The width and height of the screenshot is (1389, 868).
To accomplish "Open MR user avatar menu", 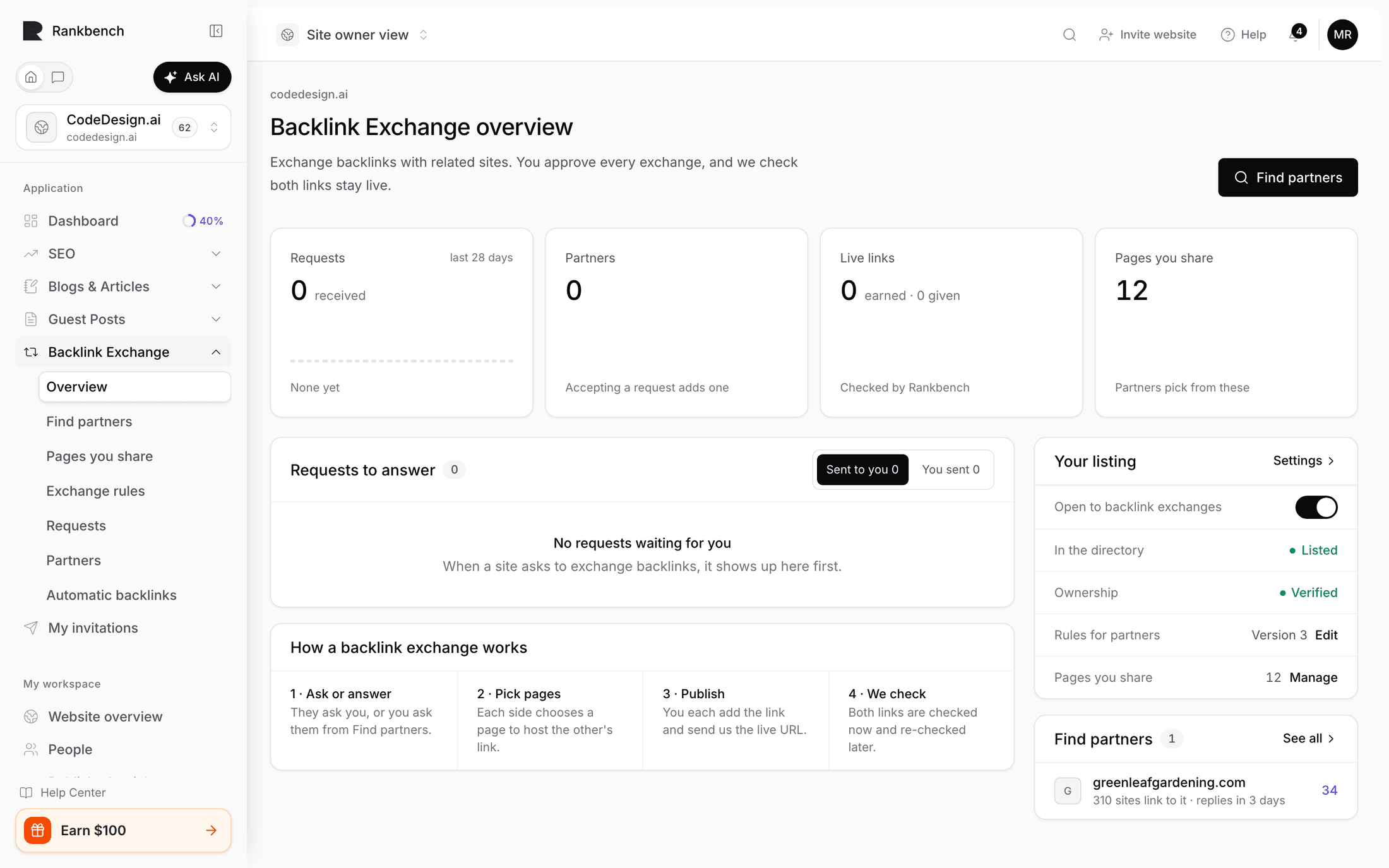I will pyautogui.click(x=1342, y=35).
